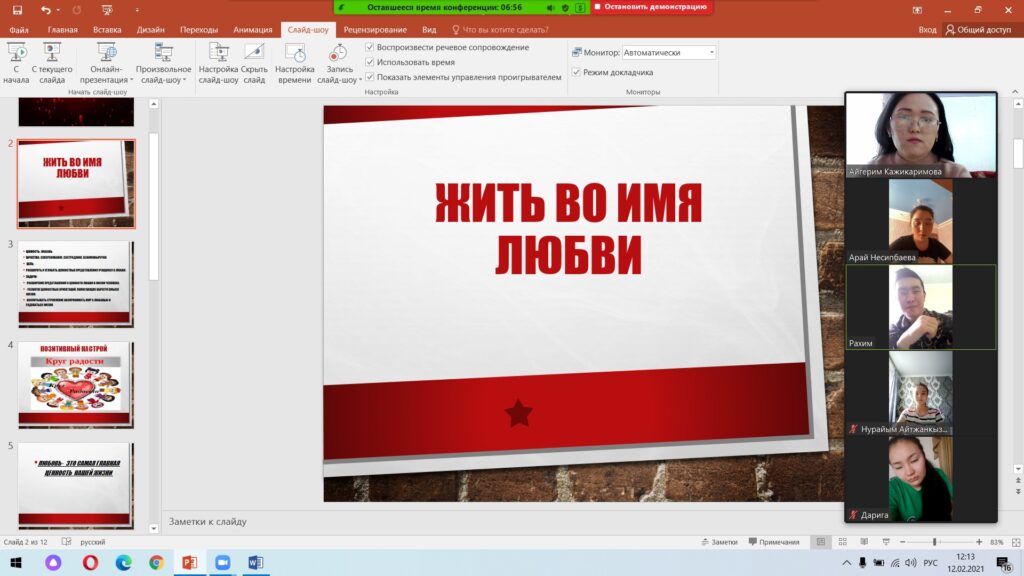The image size is (1024, 576).
Task: Start the slideshow from the status bar icon
Action: (x=886, y=542)
